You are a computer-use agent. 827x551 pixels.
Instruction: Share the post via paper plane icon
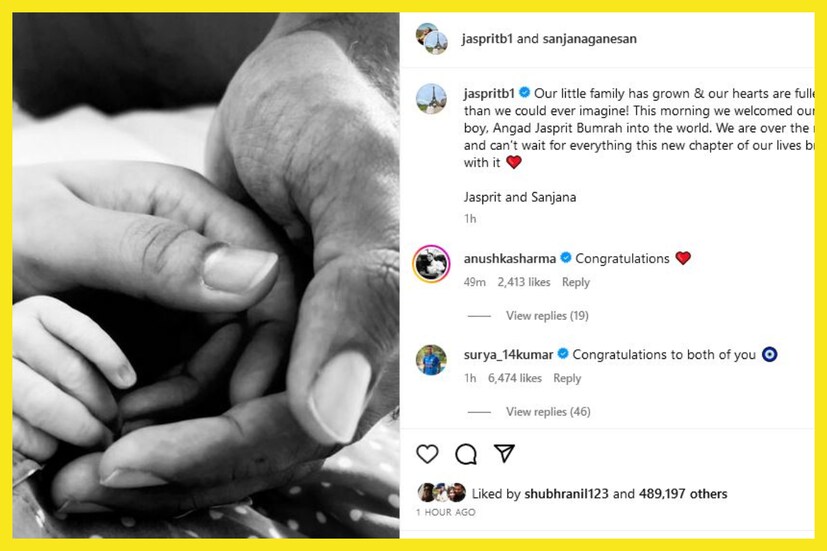click(504, 453)
